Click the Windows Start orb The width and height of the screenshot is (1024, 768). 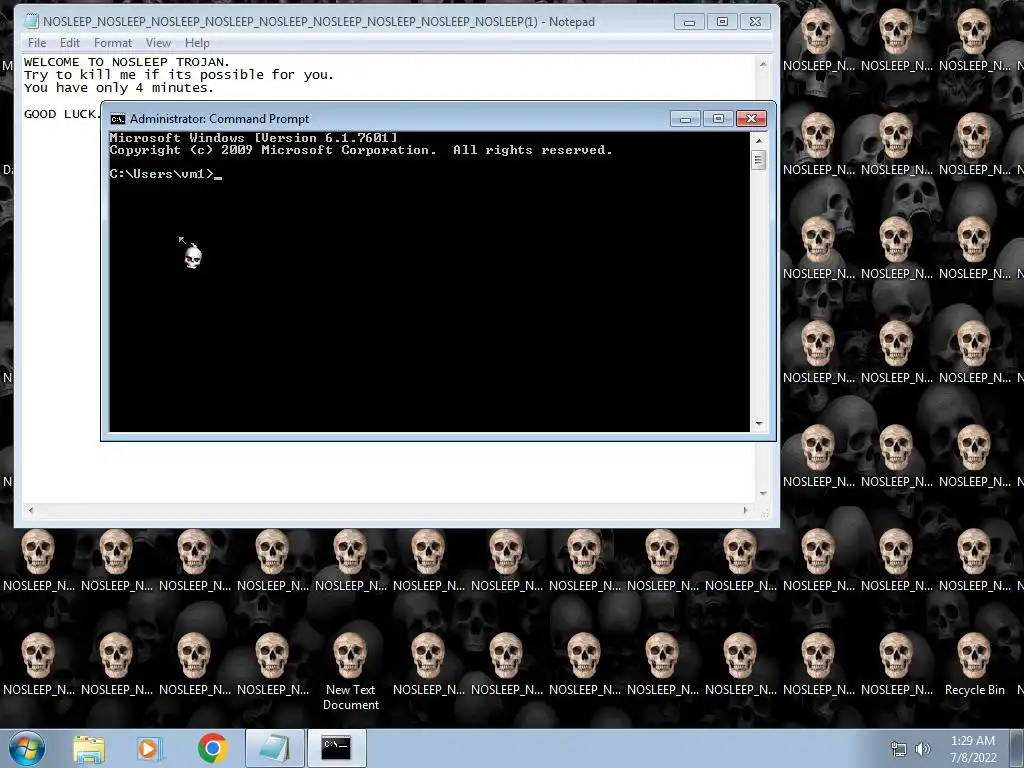pyautogui.click(x=27, y=748)
